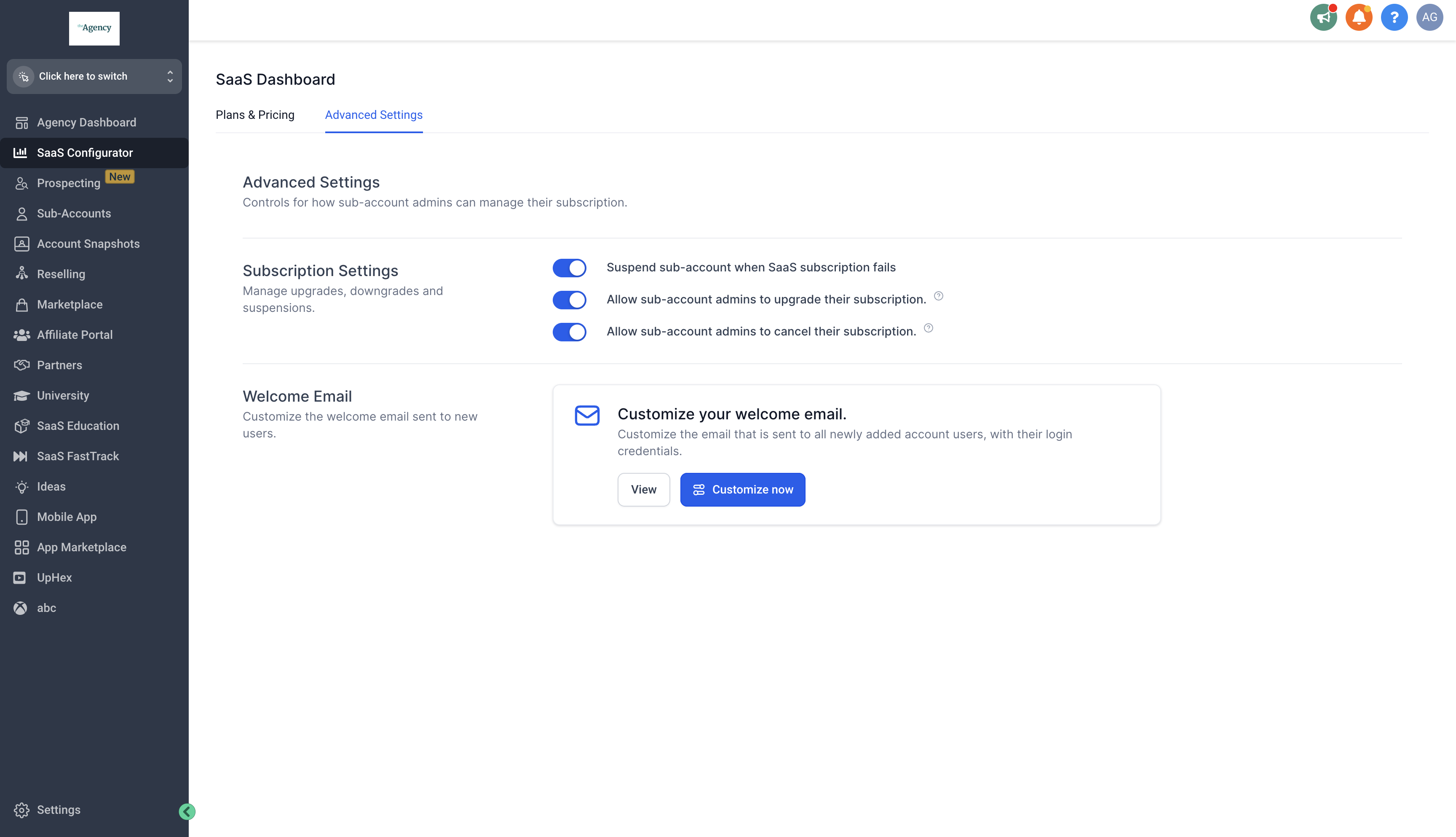Open Prospecting in the sidebar
This screenshot has height=837, width=1456.
coord(68,183)
